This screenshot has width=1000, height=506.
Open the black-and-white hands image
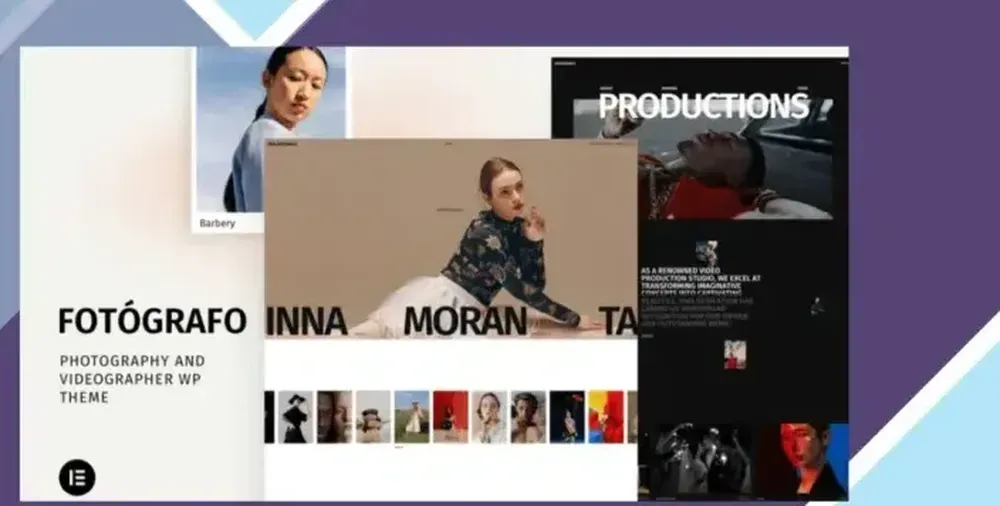tap(695, 461)
